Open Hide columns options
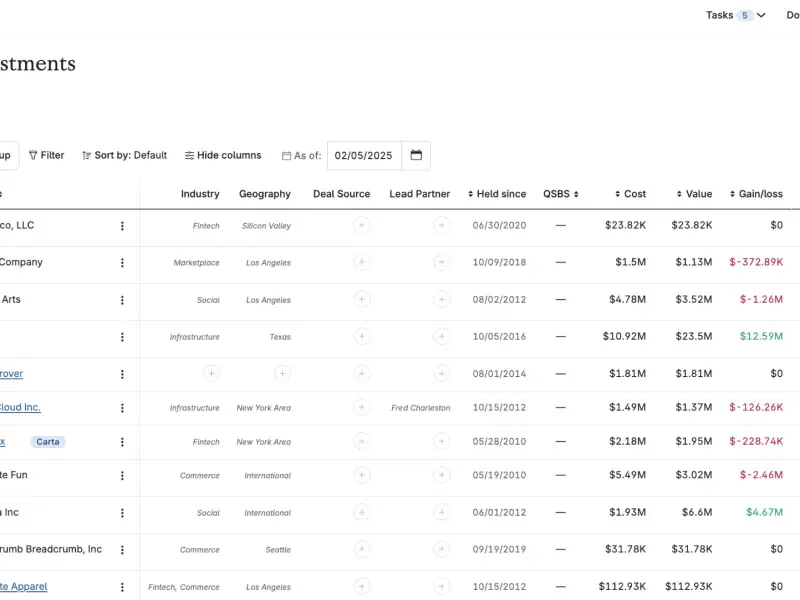Image resolution: width=800 pixels, height=600 pixels. coord(223,155)
